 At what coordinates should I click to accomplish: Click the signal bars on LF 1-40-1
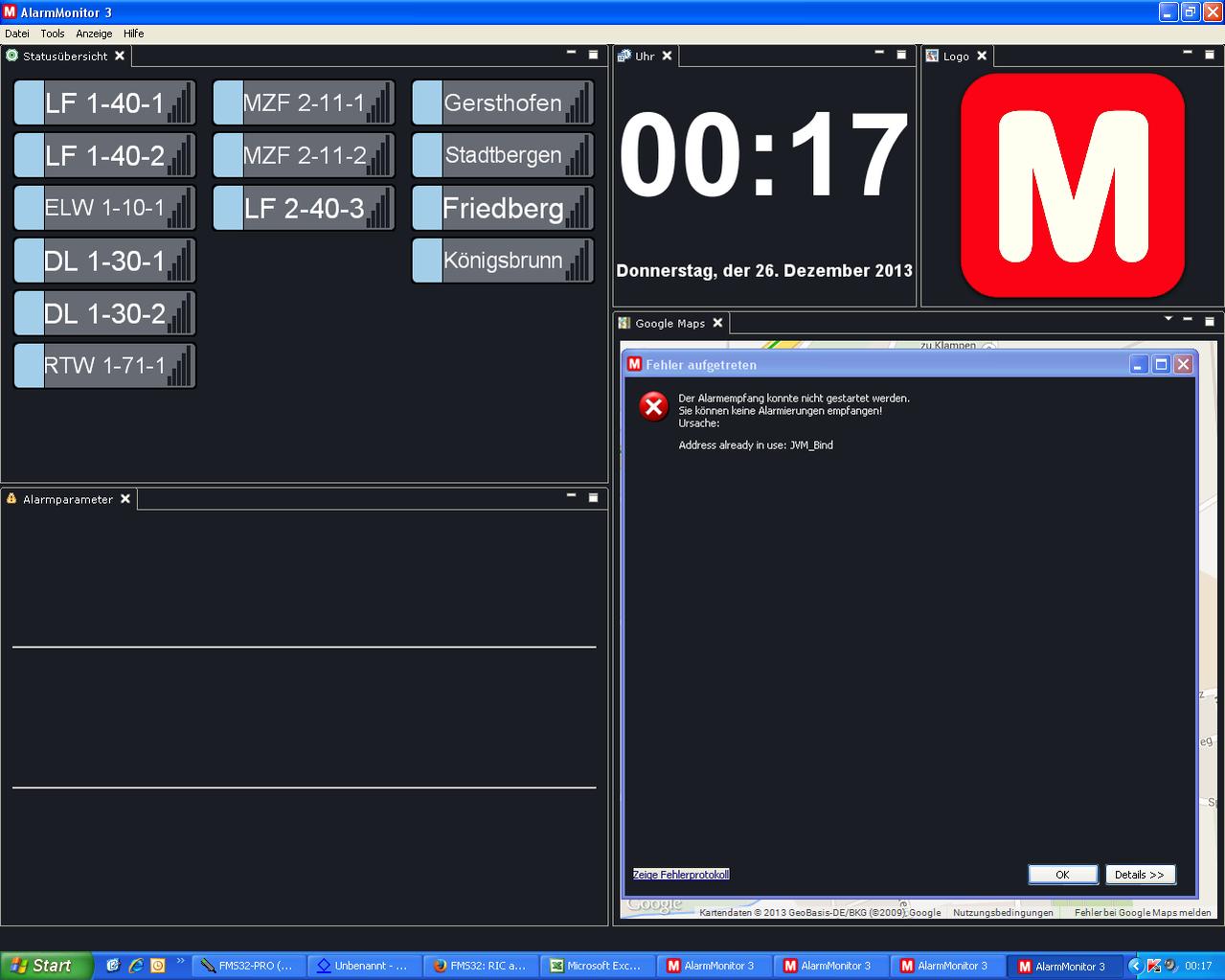click(180, 103)
